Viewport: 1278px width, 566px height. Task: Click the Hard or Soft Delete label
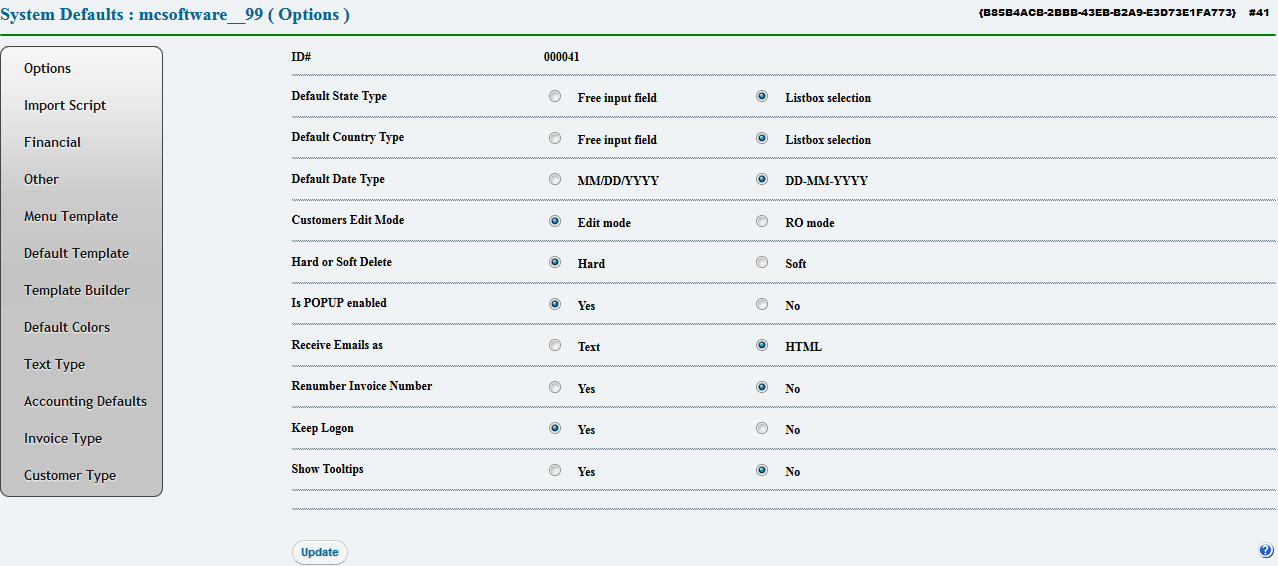tap(342, 262)
